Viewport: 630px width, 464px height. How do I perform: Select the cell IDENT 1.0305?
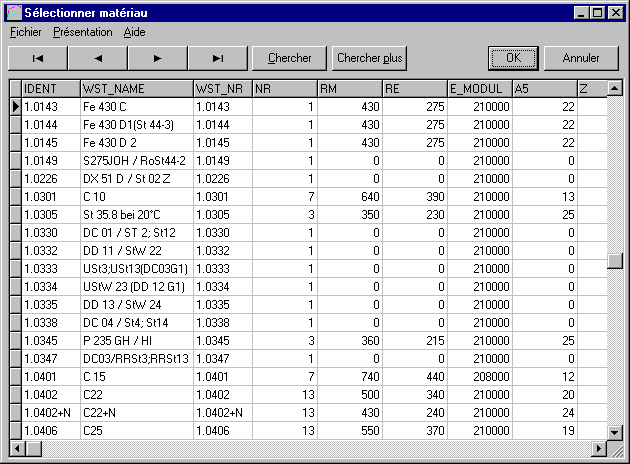pyautogui.click(x=50, y=214)
